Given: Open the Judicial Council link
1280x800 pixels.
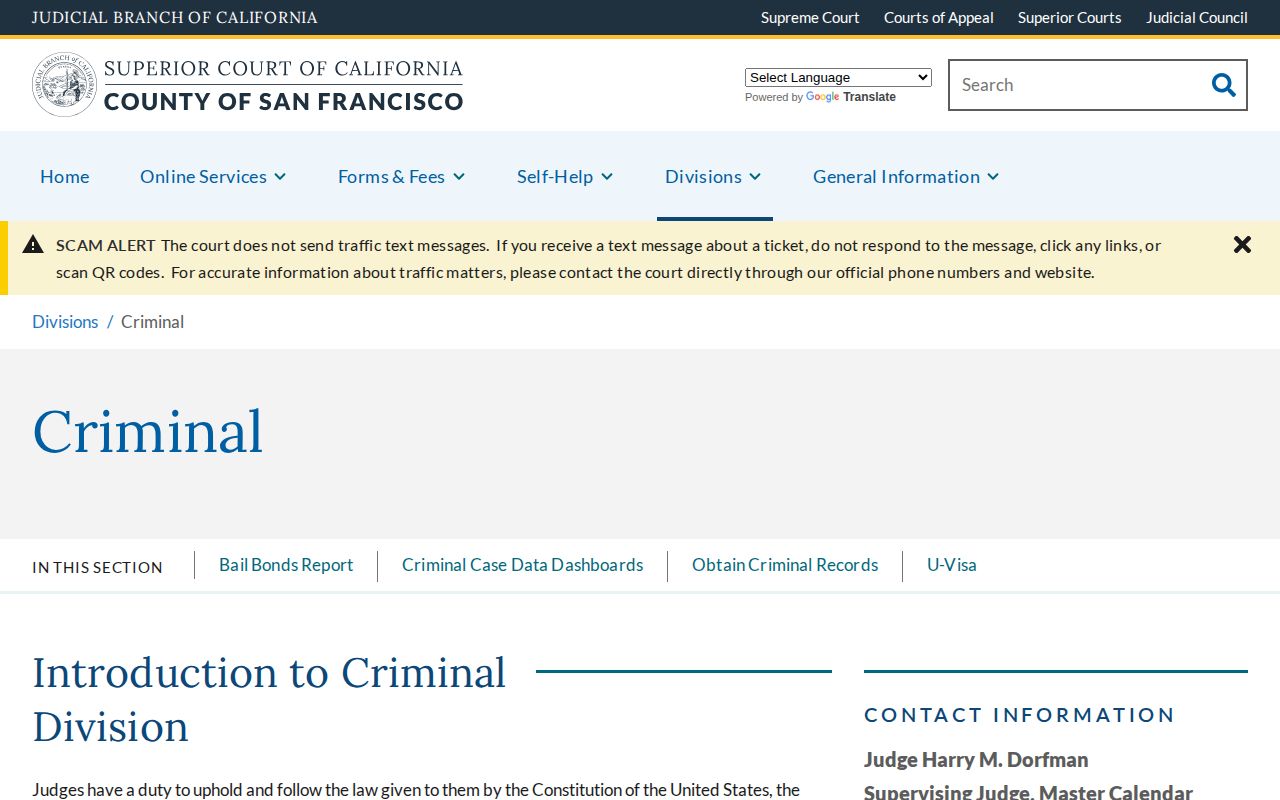Looking at the screenshot, I should coord(1197,17).
